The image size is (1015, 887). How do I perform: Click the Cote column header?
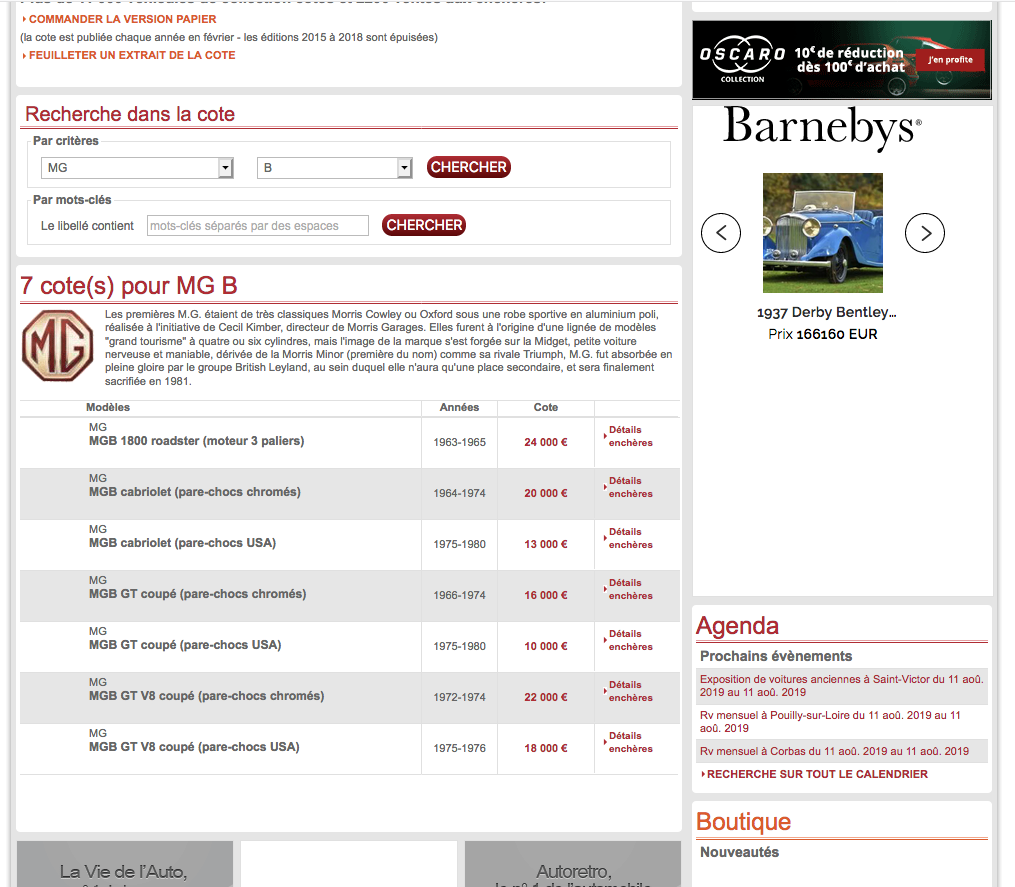[x=546, y=407]
